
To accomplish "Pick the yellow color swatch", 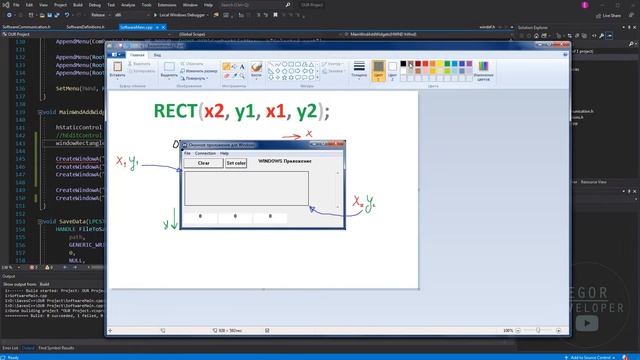I will pyautogui.click(x=440, y=64).
